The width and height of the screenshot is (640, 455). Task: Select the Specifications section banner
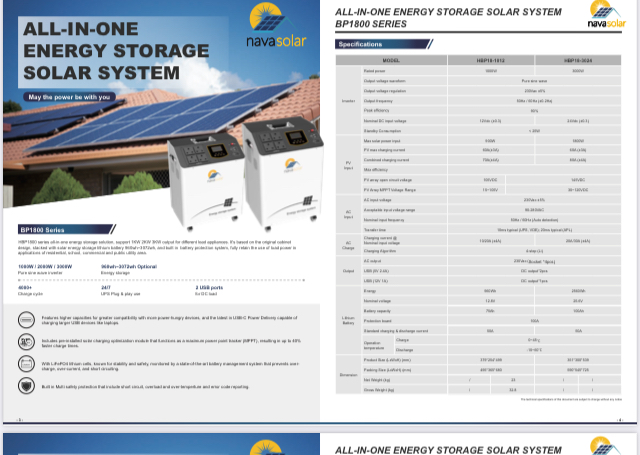pos(362,45)
